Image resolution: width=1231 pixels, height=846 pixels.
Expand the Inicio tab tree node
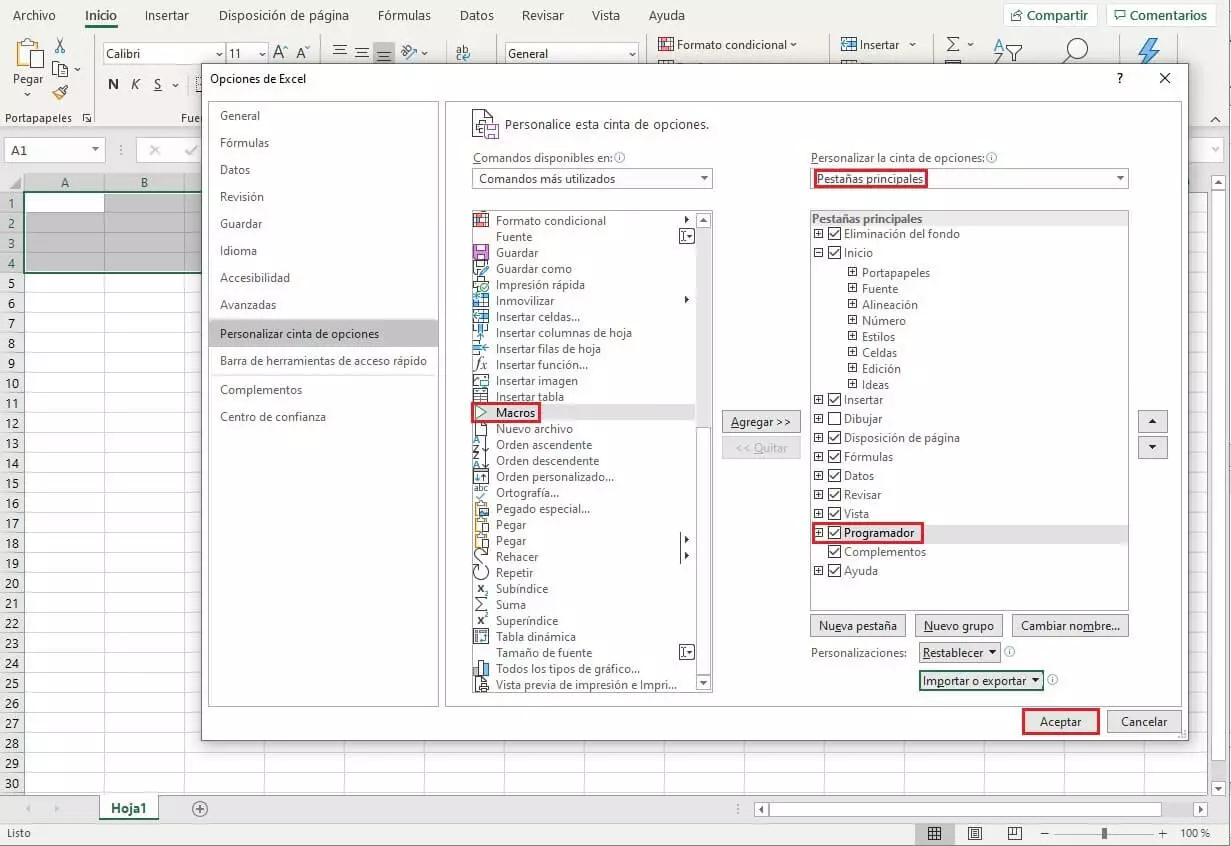point(818,252)
